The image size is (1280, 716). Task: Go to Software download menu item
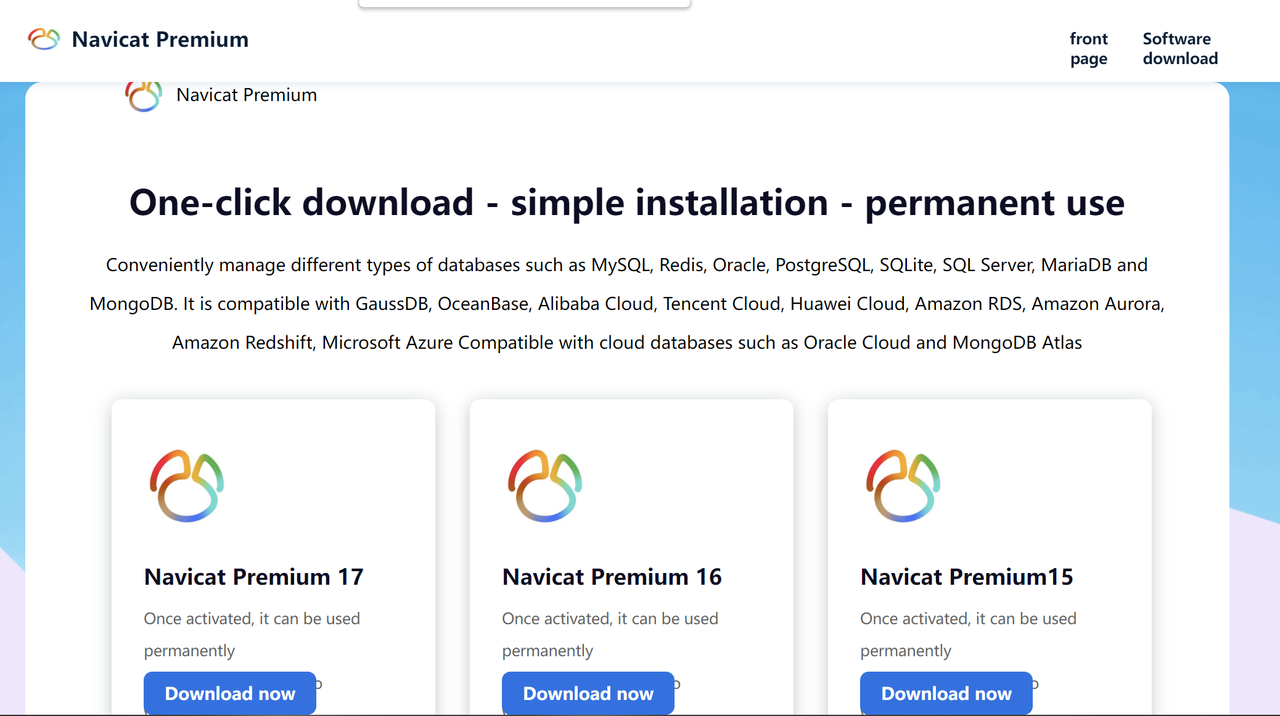[x=1180, y=49]
